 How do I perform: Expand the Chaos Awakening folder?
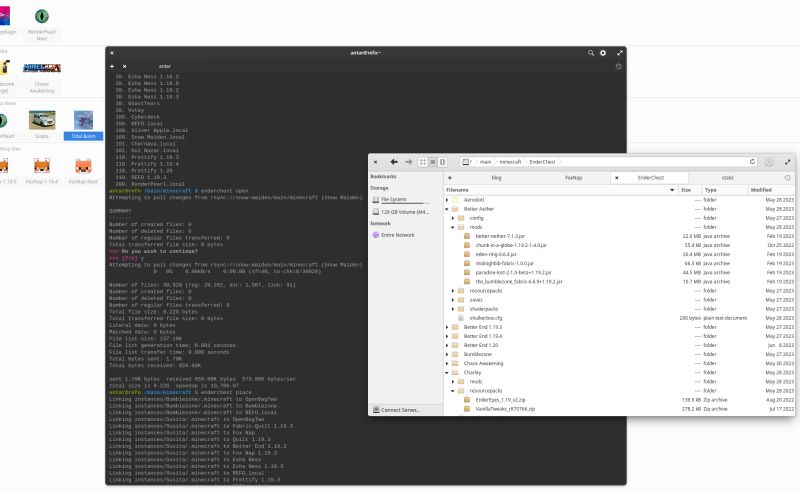(x=447, y=363)
